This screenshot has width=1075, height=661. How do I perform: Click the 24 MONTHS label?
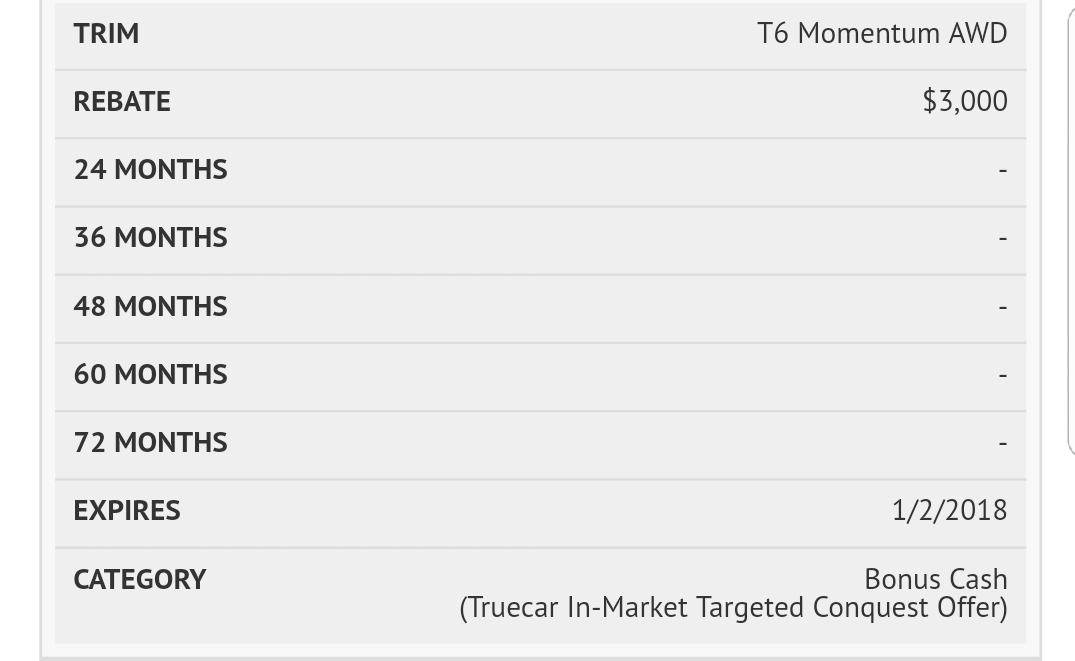(150, 169)
